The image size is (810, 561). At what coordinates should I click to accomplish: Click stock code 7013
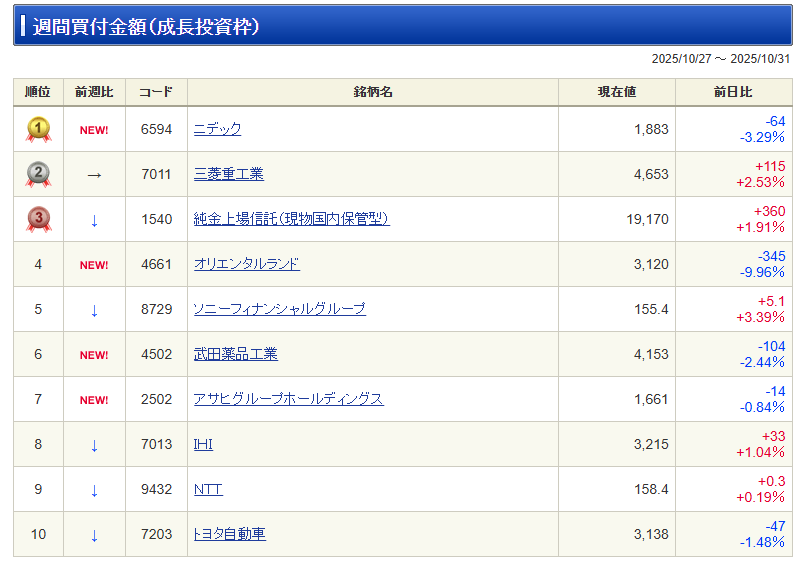(x=157, y=444)
